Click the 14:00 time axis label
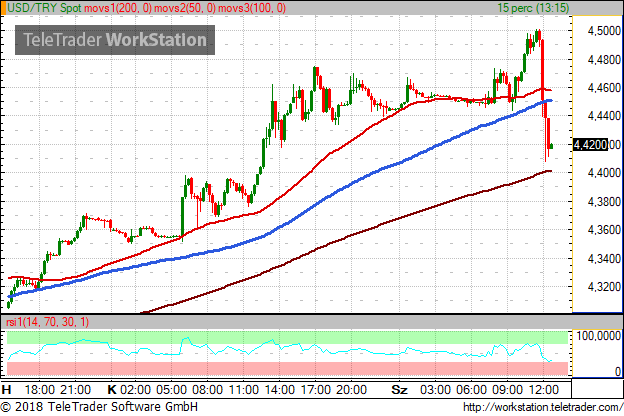This screenshot has height=416, width=624. coord(279,389)
